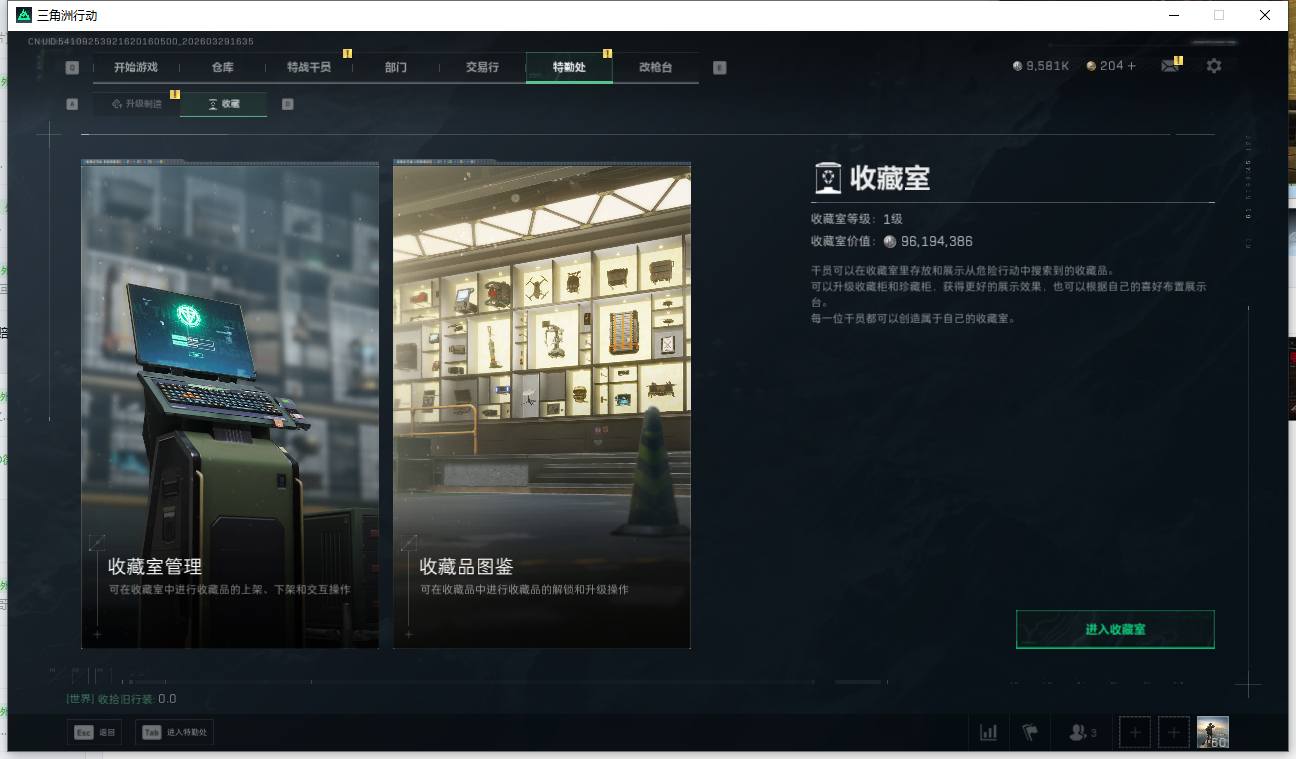Open the settings gear icon
This screenshot has width=1296, height=759.
(1213, 66)
